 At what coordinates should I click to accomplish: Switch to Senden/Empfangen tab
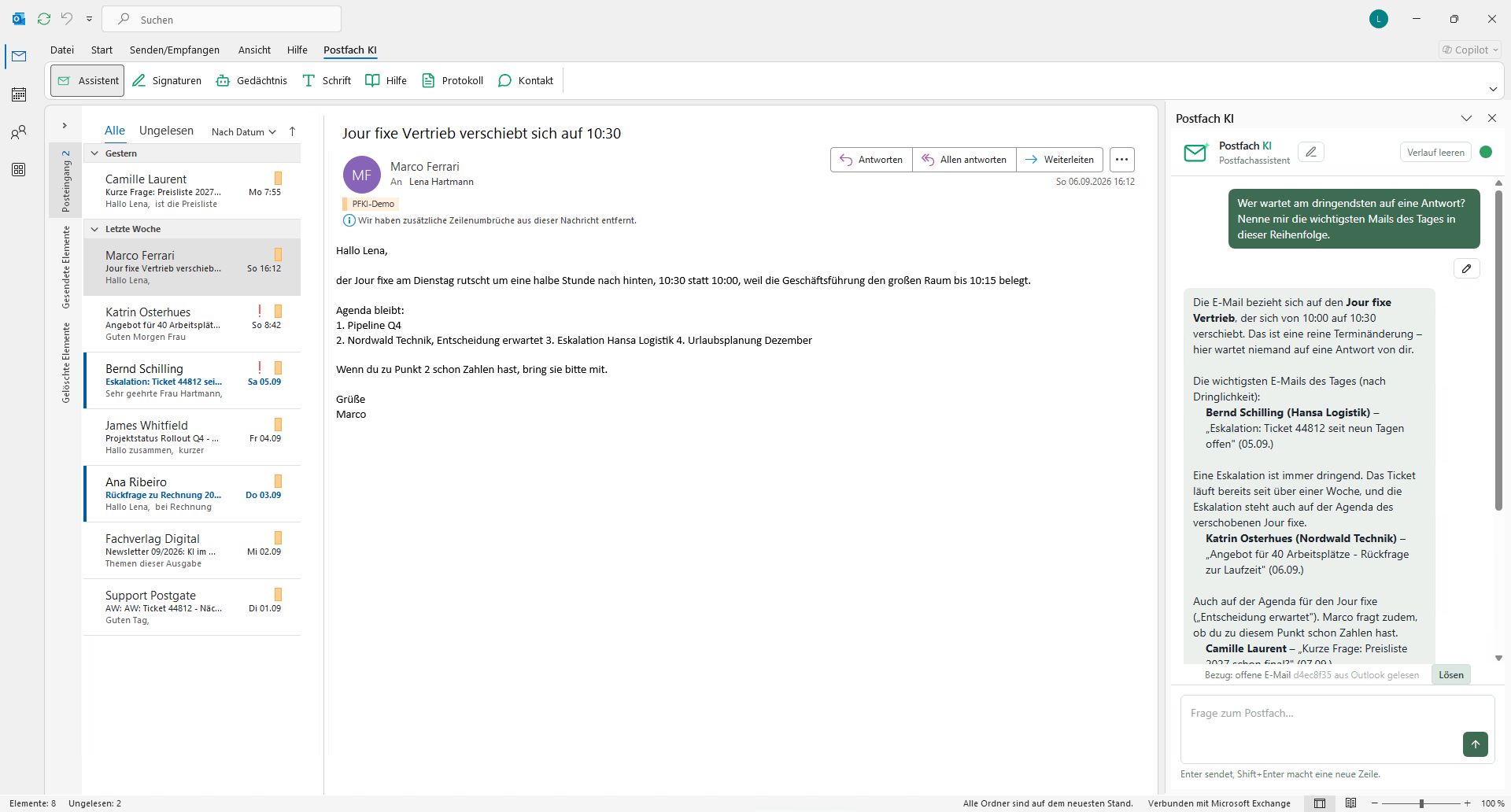(x=175, y=50)
